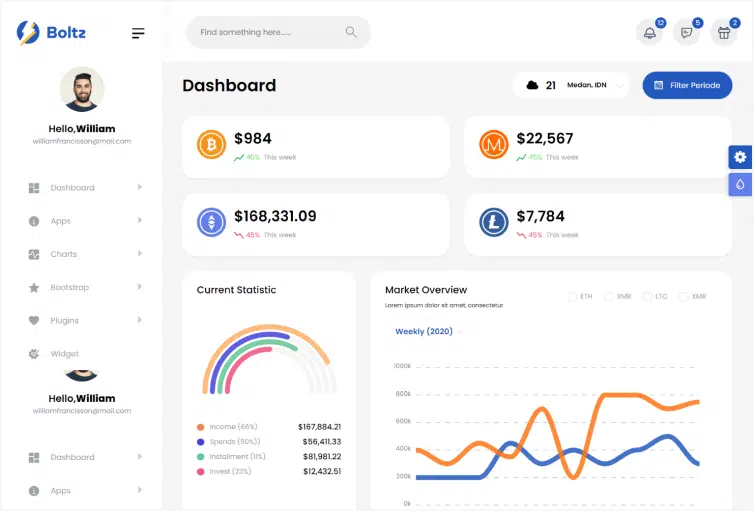Select Widget in the sidebar
This screenshot has height=511, width=754.
tap(64, 354)
